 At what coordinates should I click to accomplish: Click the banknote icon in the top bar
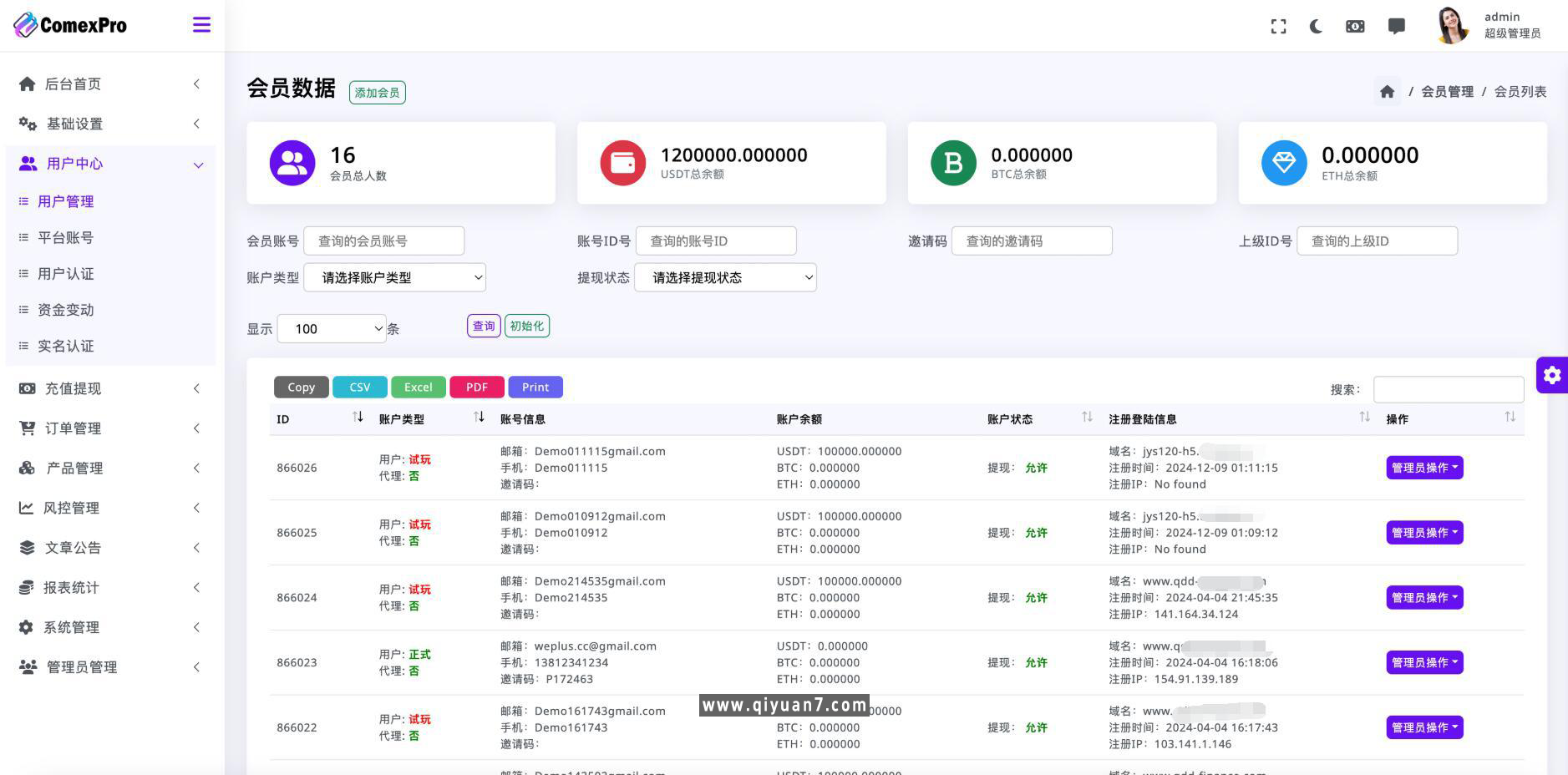coord(1355,26)
